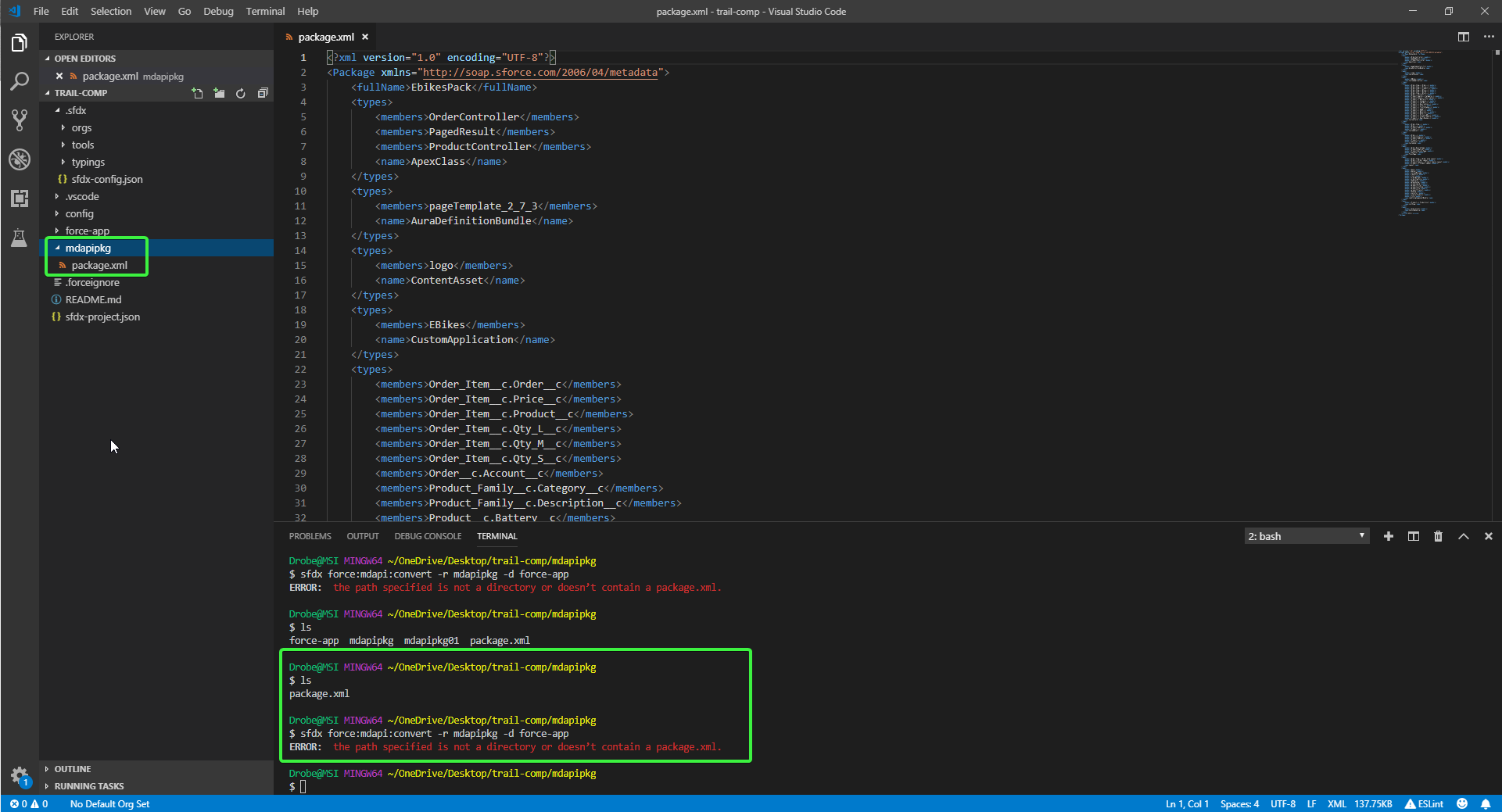Open the Search view in activity bar
Viewport: 1502px width, 812px height.
click(x=20, y=81)
